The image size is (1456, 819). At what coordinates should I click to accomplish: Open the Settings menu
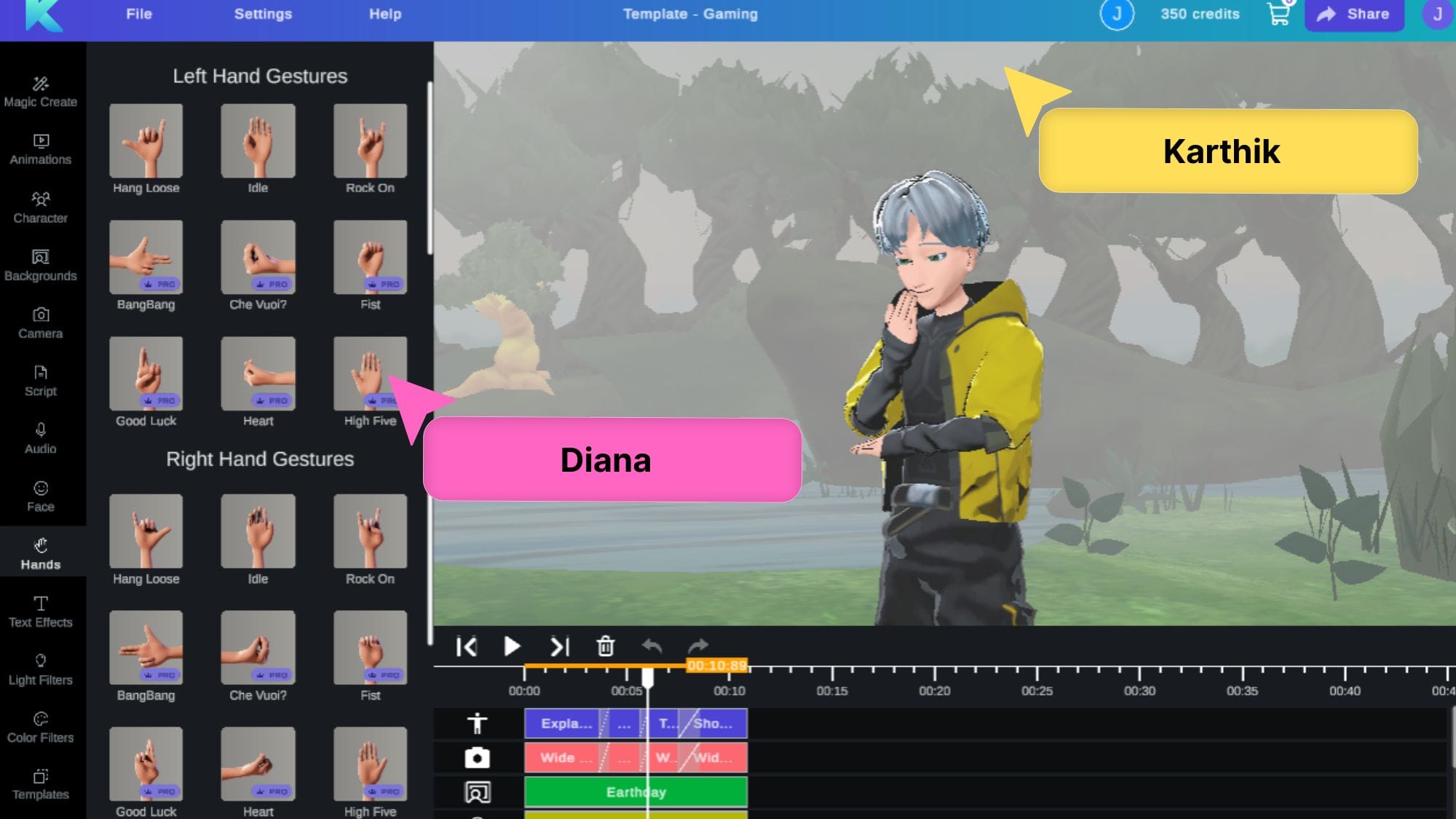(x=262, y=14)
